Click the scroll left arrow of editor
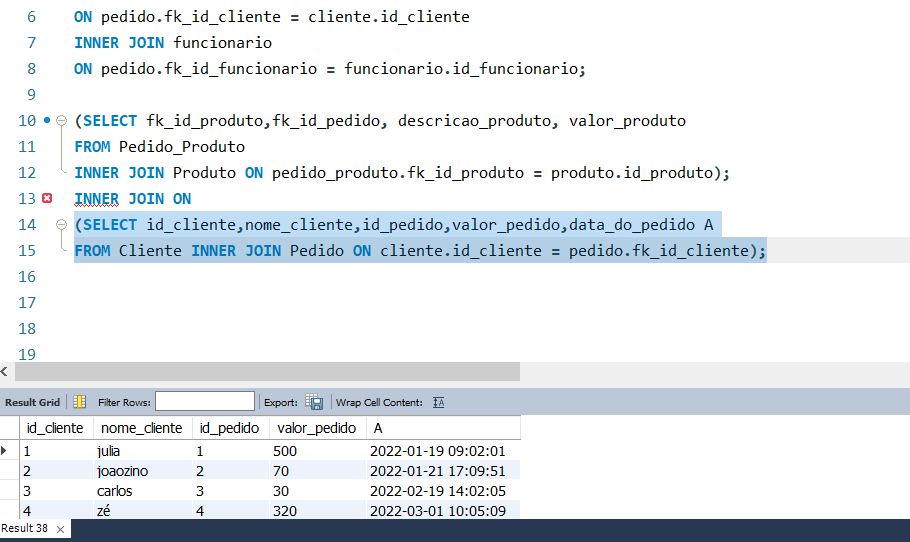 (x=5, y=371)
